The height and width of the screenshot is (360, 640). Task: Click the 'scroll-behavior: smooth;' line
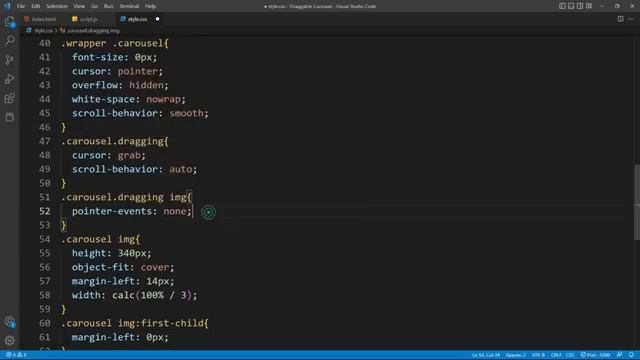point(140,113)
